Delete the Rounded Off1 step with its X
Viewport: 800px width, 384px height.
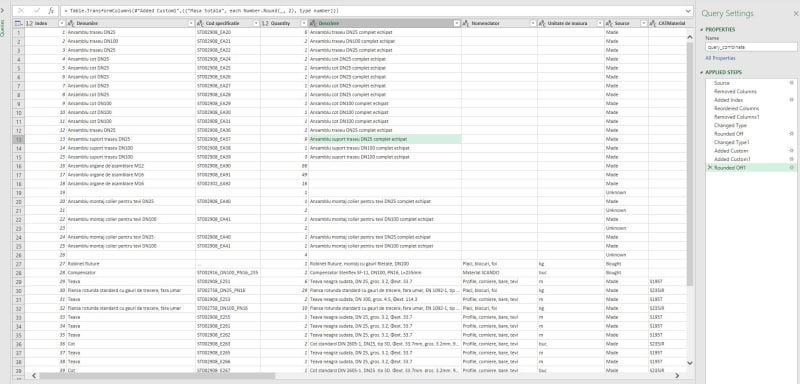(x=710, y=168)
